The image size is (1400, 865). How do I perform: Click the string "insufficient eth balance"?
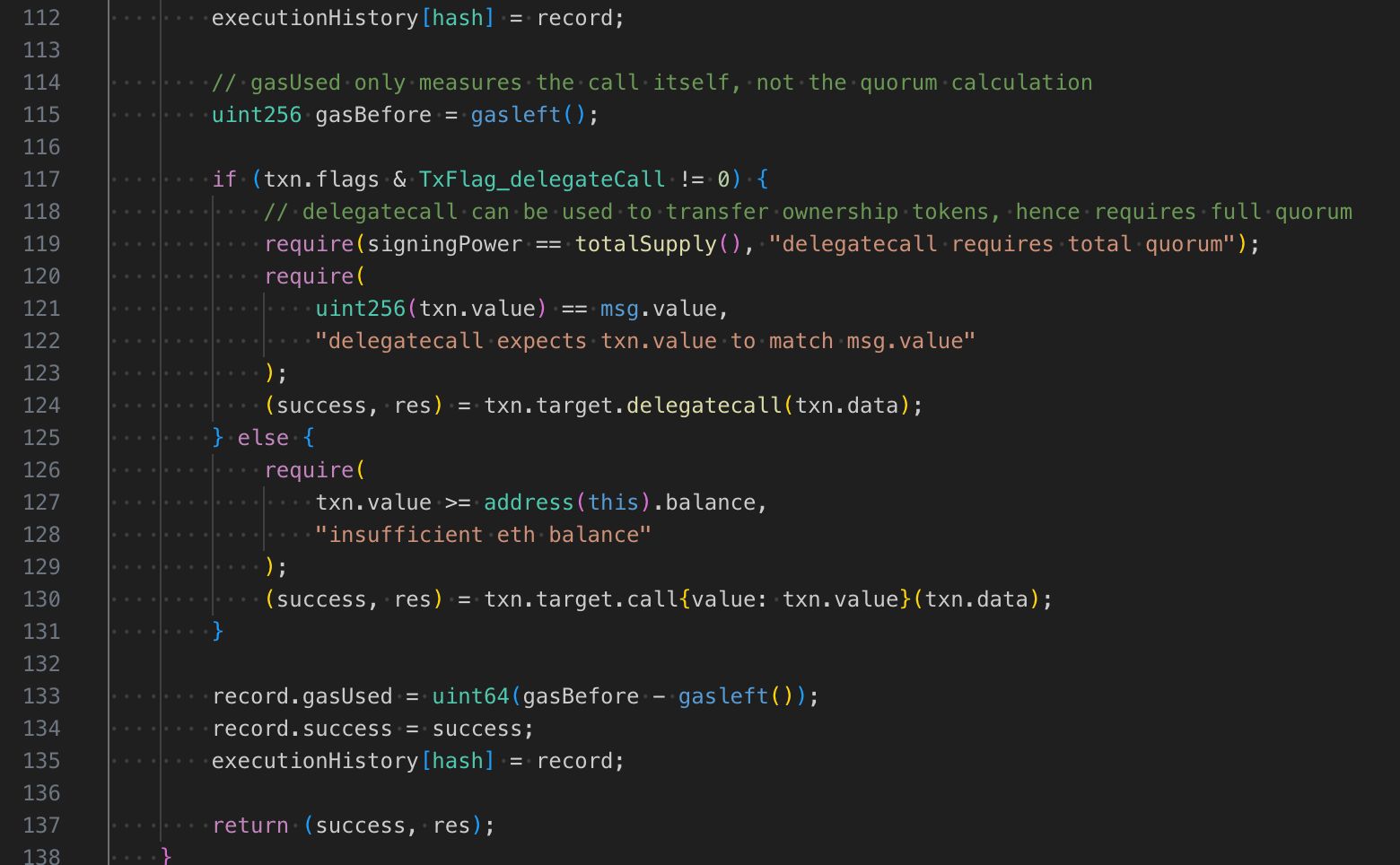pos(483,535)
